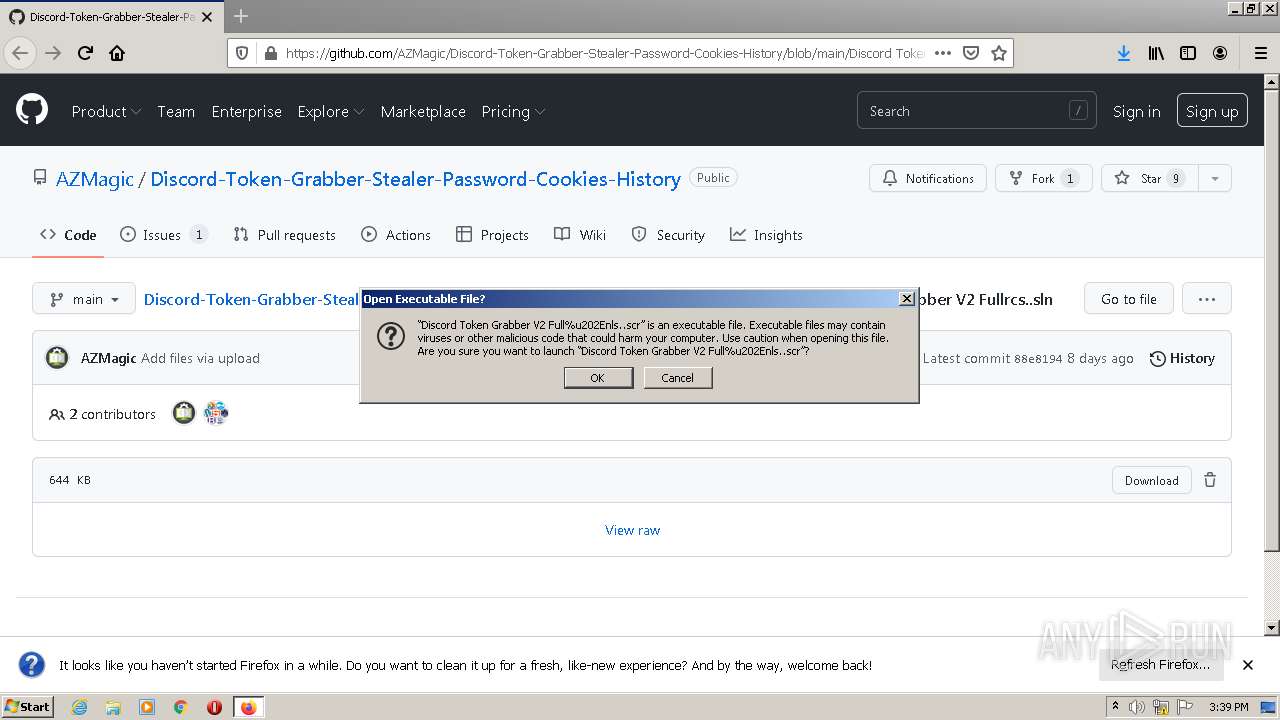Screen dimensions: 1280x720
Task: Open the AZMagic owner link
Action: (95, 179)
